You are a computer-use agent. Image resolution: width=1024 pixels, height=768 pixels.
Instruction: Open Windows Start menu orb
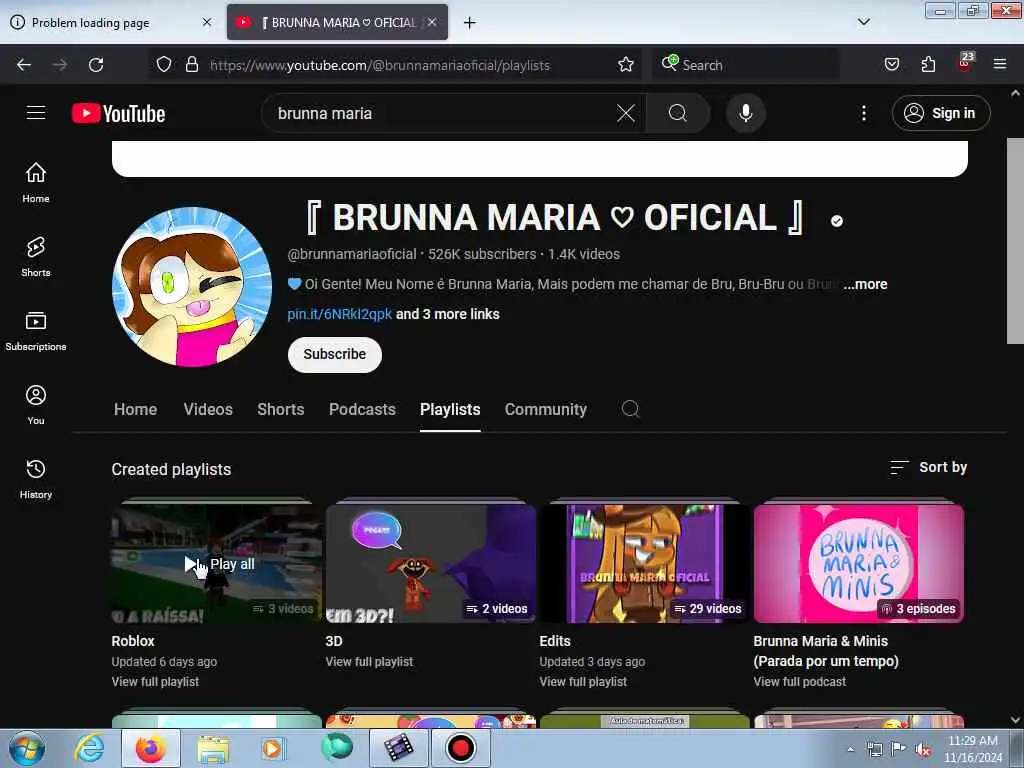[x=27, y=748]
